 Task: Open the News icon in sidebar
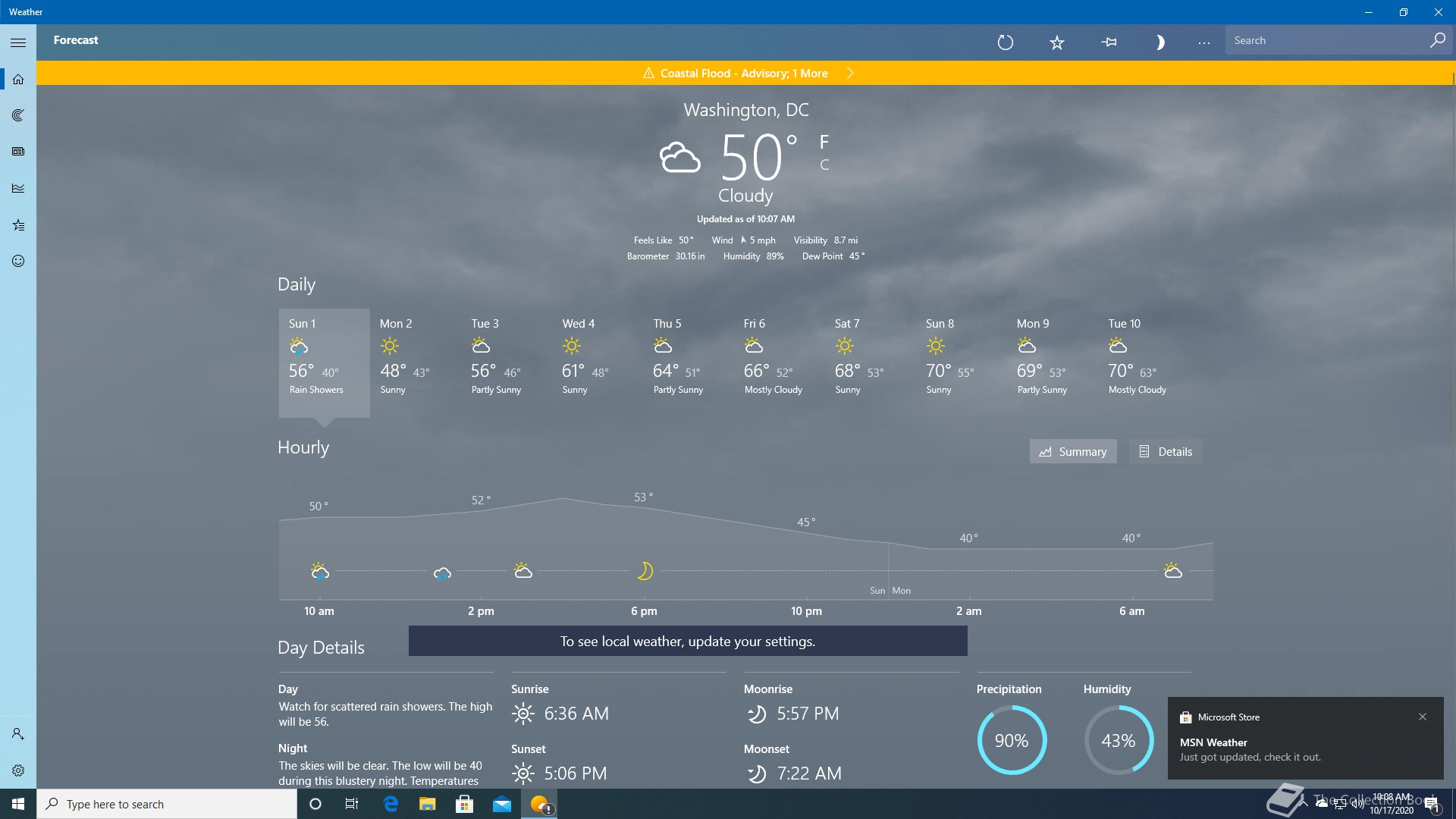pyautogui.click(x=18, y=152)
